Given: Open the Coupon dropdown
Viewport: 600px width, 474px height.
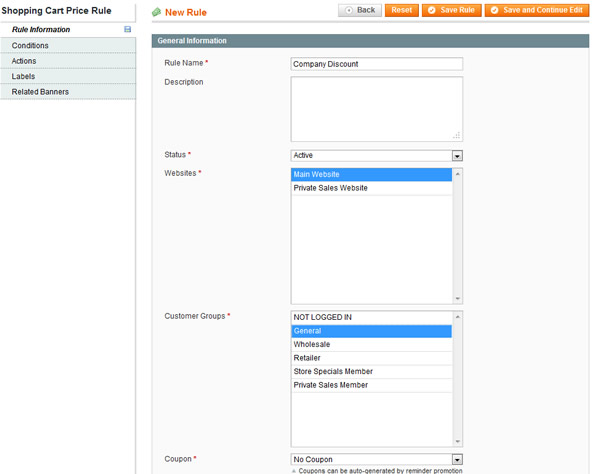Looking at the screenshot, I should point(377,459).
